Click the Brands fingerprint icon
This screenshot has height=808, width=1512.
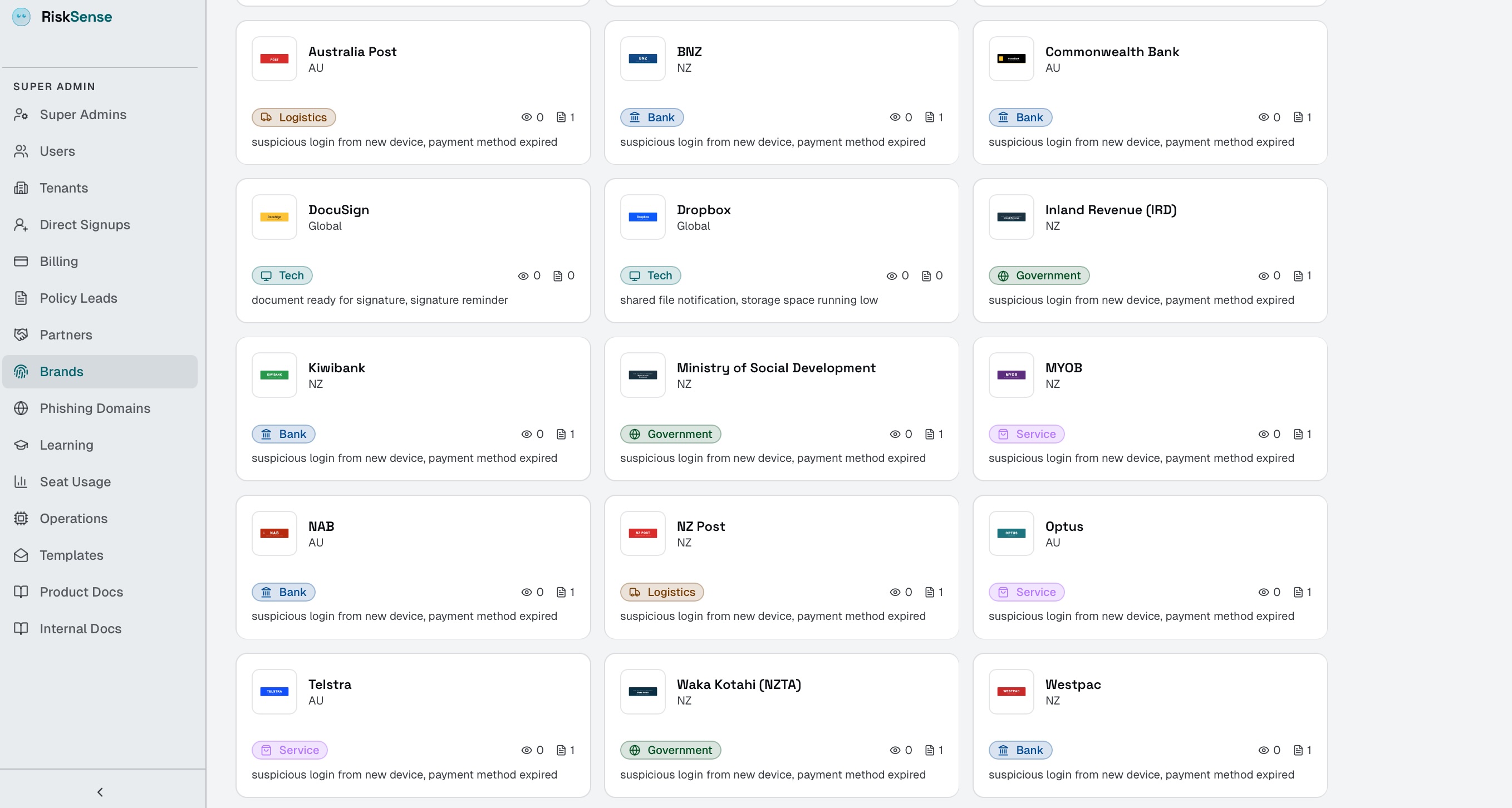click(21, 371)
